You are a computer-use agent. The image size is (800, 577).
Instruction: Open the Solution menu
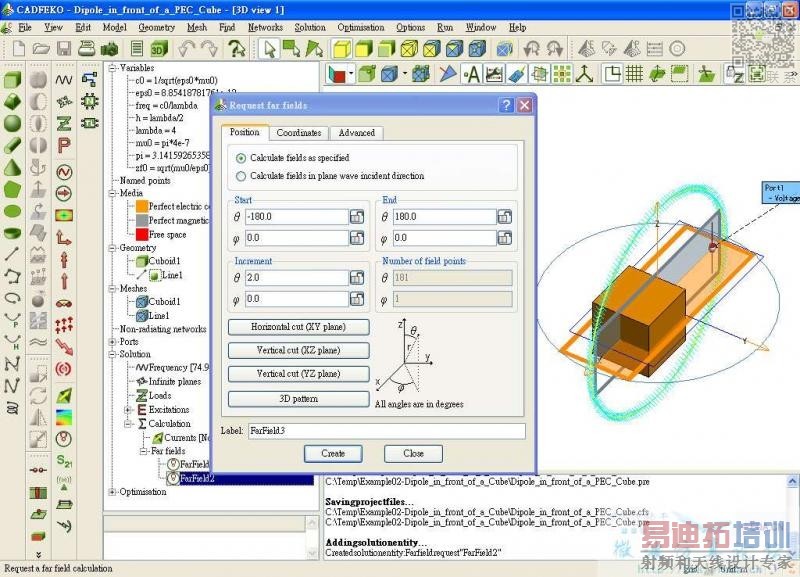(x=310, y=28)
